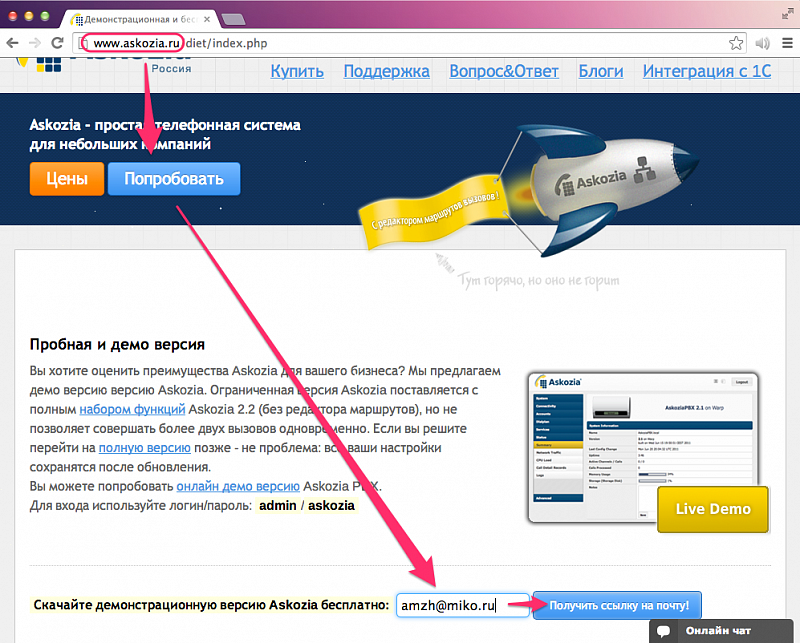800x643 pixels.
Task: Select the askozia password text
Action: [x=332, y=506]
